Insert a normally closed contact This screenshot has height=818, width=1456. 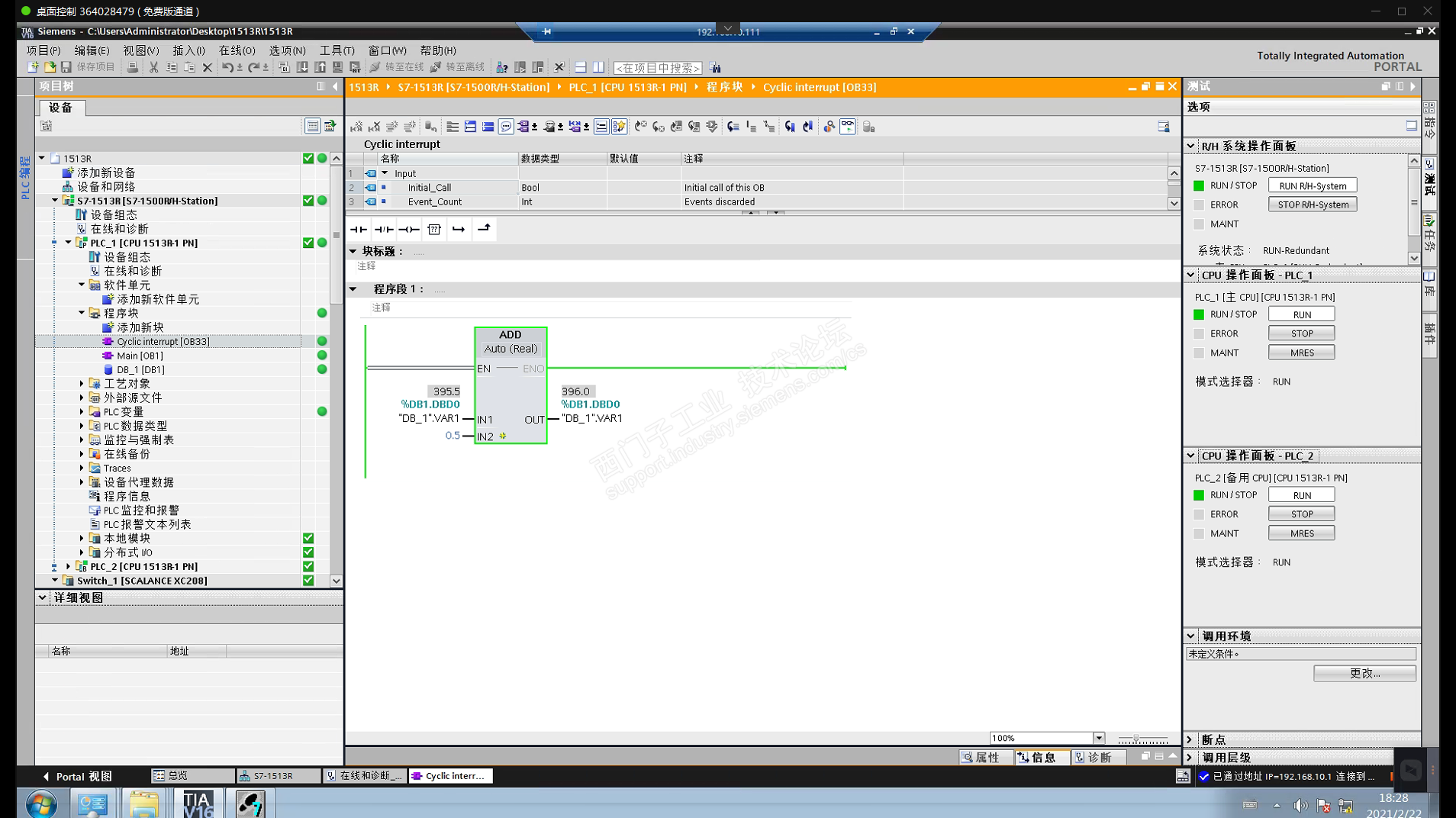coord(384,229)
